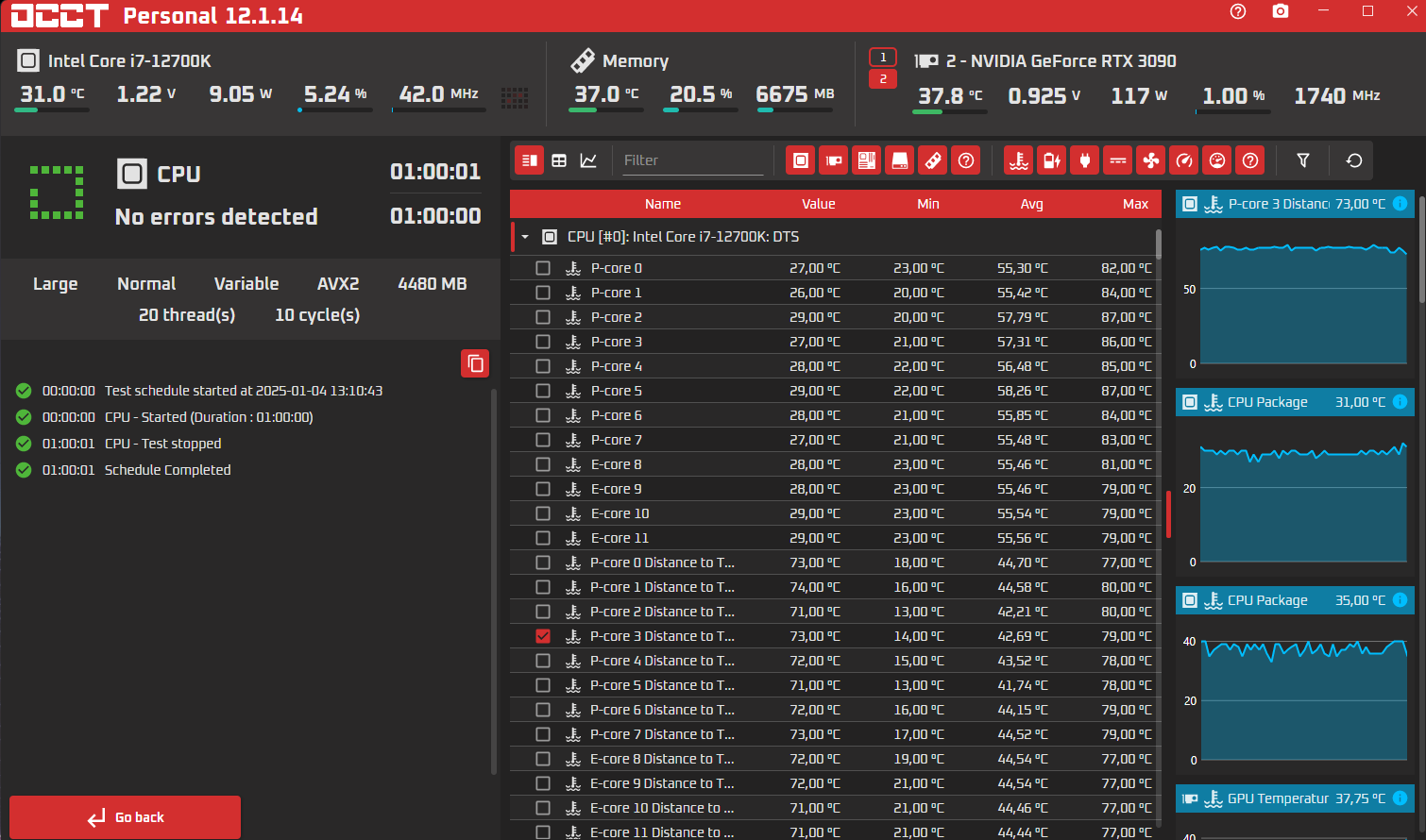Viewport: 1426px width, 840px height.
Task: Toggle the usage load sensor filter
Action: point(1217,160)
